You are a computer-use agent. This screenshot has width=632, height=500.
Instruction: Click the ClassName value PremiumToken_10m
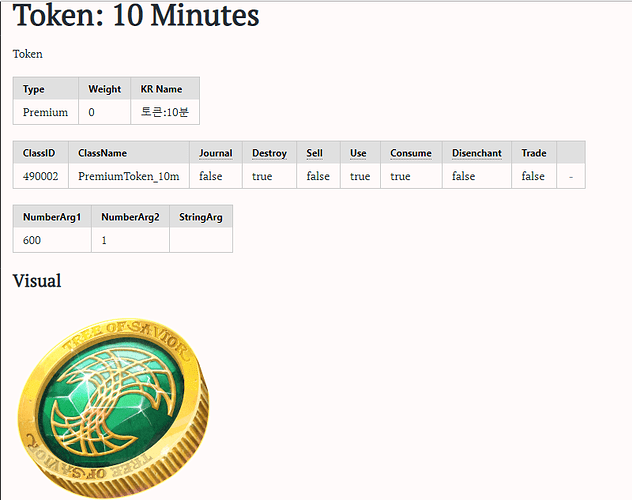click(128, 176)
